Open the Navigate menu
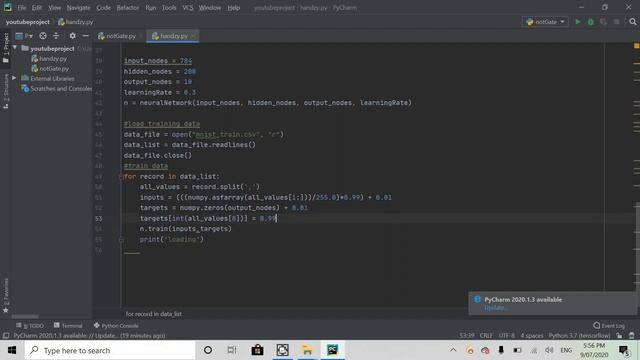This screenshot has height=360, width=640. pyautogui.click(x=78, y=8)
